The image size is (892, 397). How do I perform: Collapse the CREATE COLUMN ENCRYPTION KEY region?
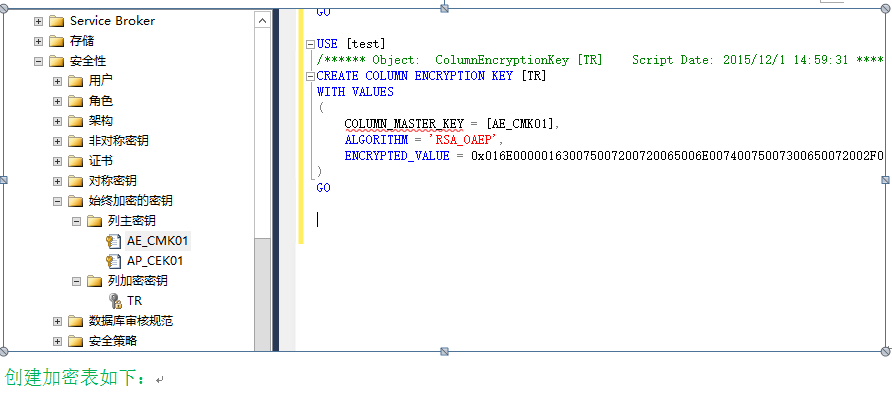[310, 76]
